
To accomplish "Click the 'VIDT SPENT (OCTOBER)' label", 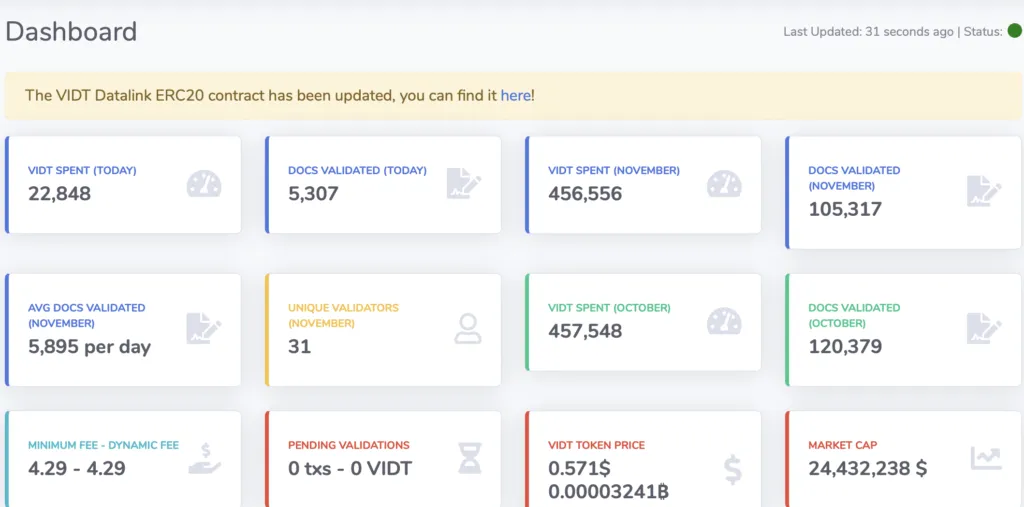I will pyautogui.click(x=609, y=308).
